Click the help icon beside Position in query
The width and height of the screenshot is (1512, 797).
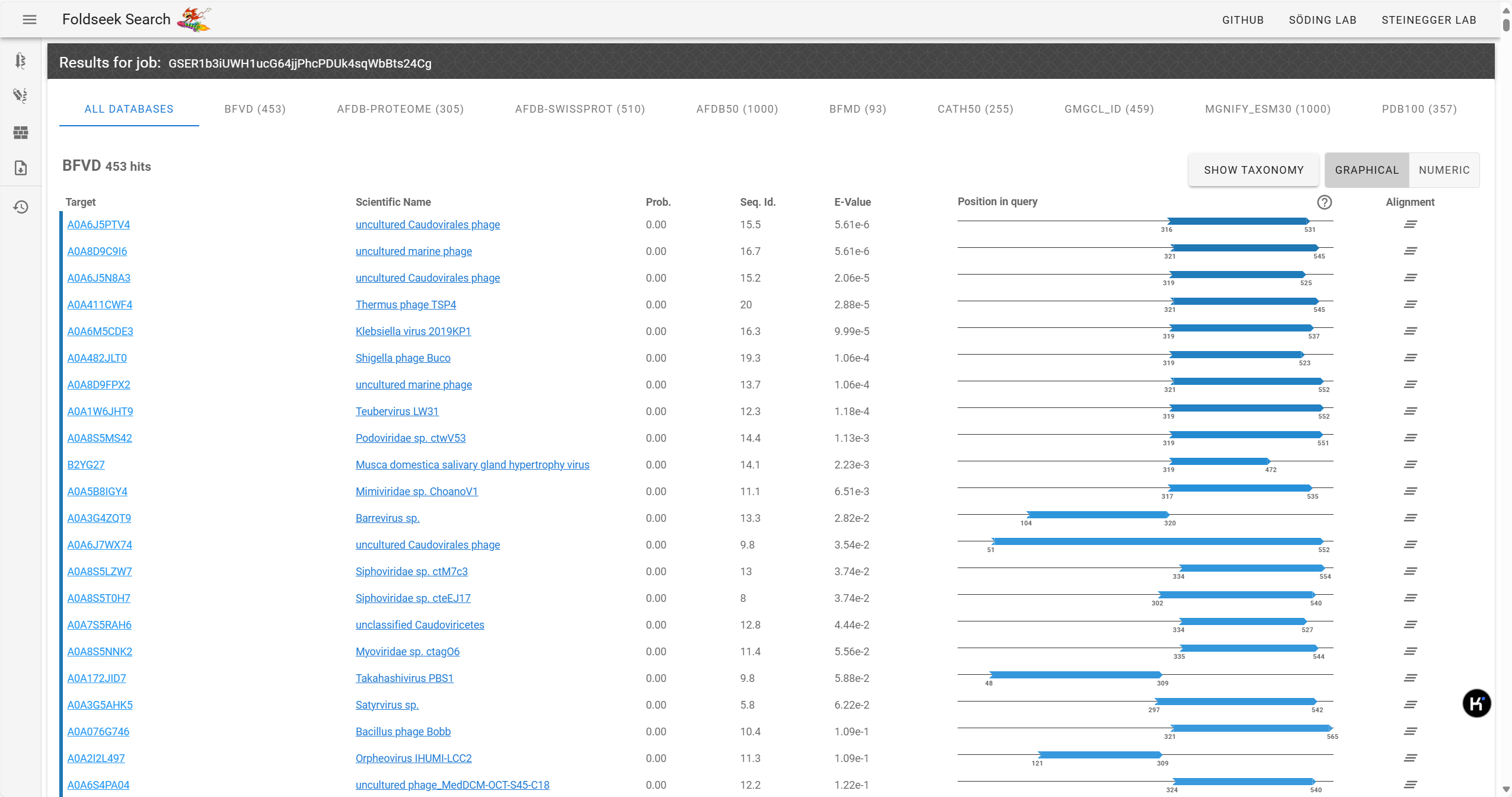[1324, 202]
